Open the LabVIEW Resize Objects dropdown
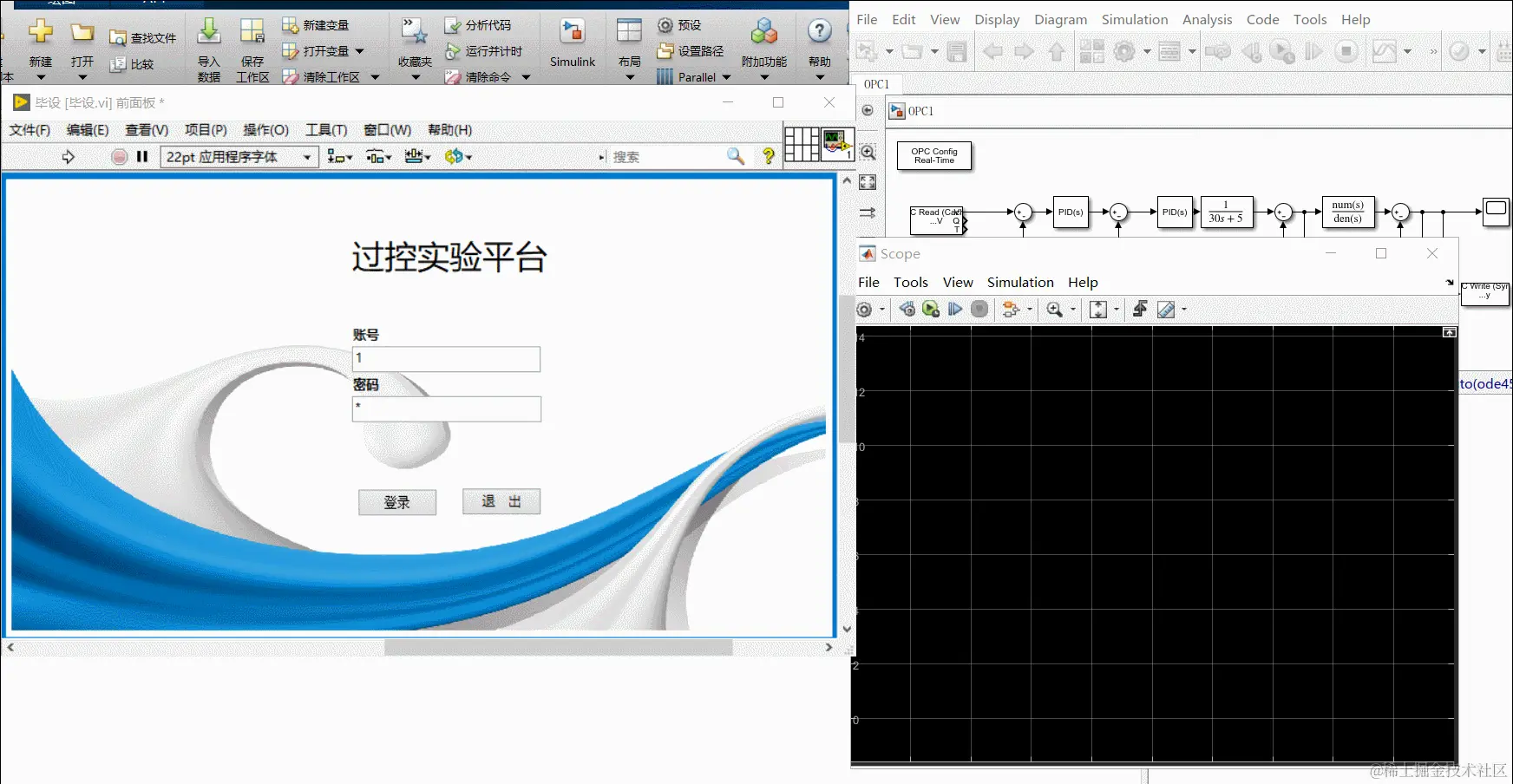Image resolution: width=1513 pixels, height=784 pixels. (x=417, y=157)
